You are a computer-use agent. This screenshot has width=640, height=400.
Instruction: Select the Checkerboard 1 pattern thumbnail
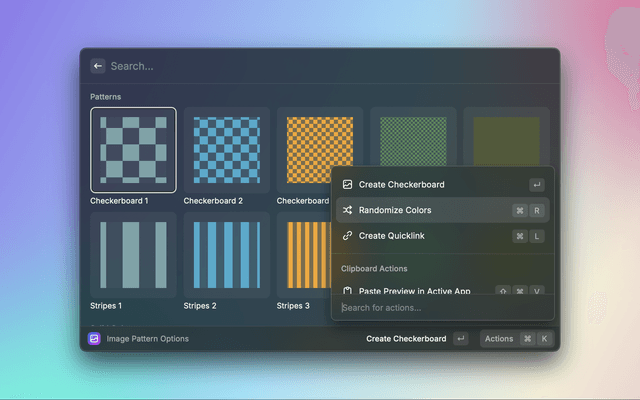click(133, 150)
